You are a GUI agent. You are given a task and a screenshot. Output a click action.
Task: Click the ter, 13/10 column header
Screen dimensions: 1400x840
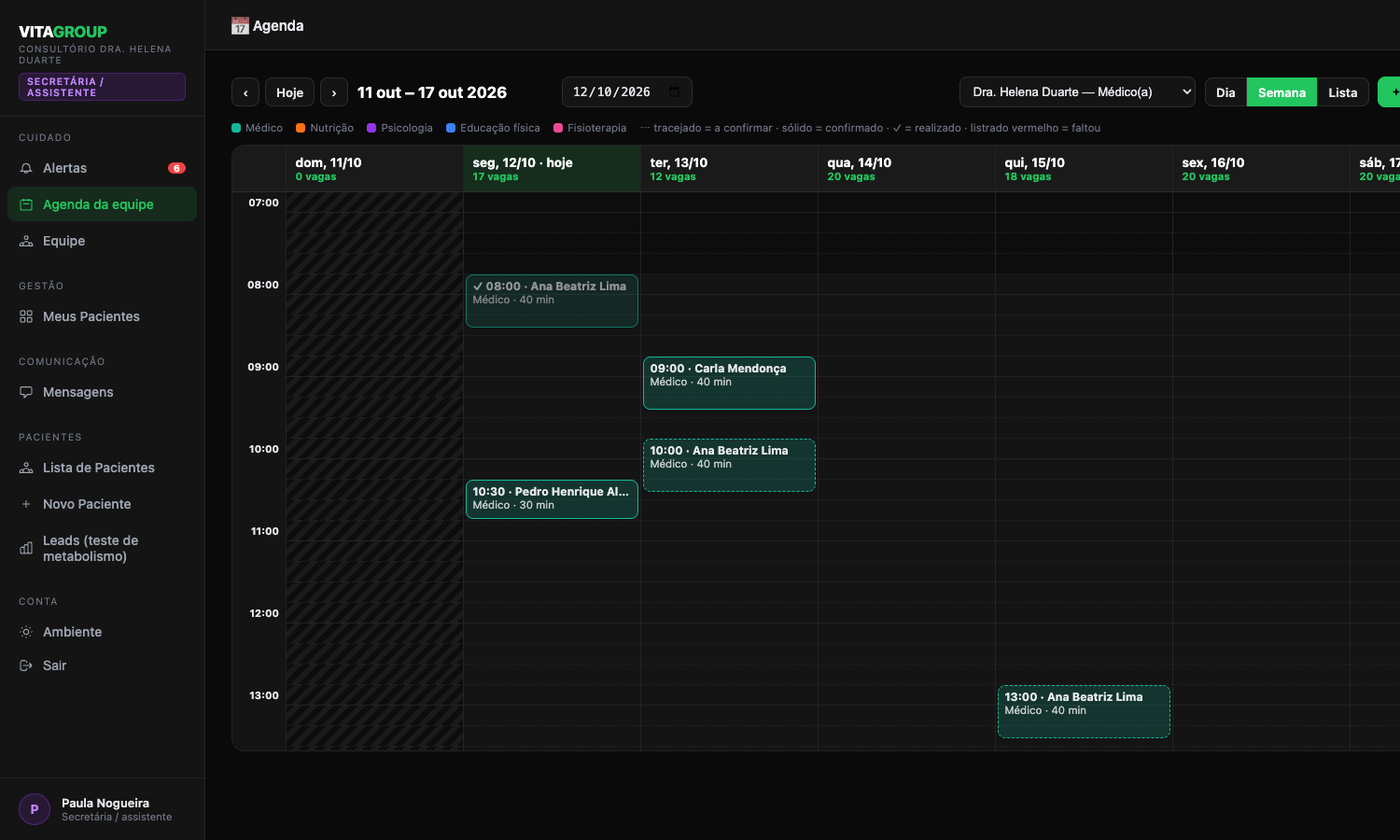coord(729,169)
